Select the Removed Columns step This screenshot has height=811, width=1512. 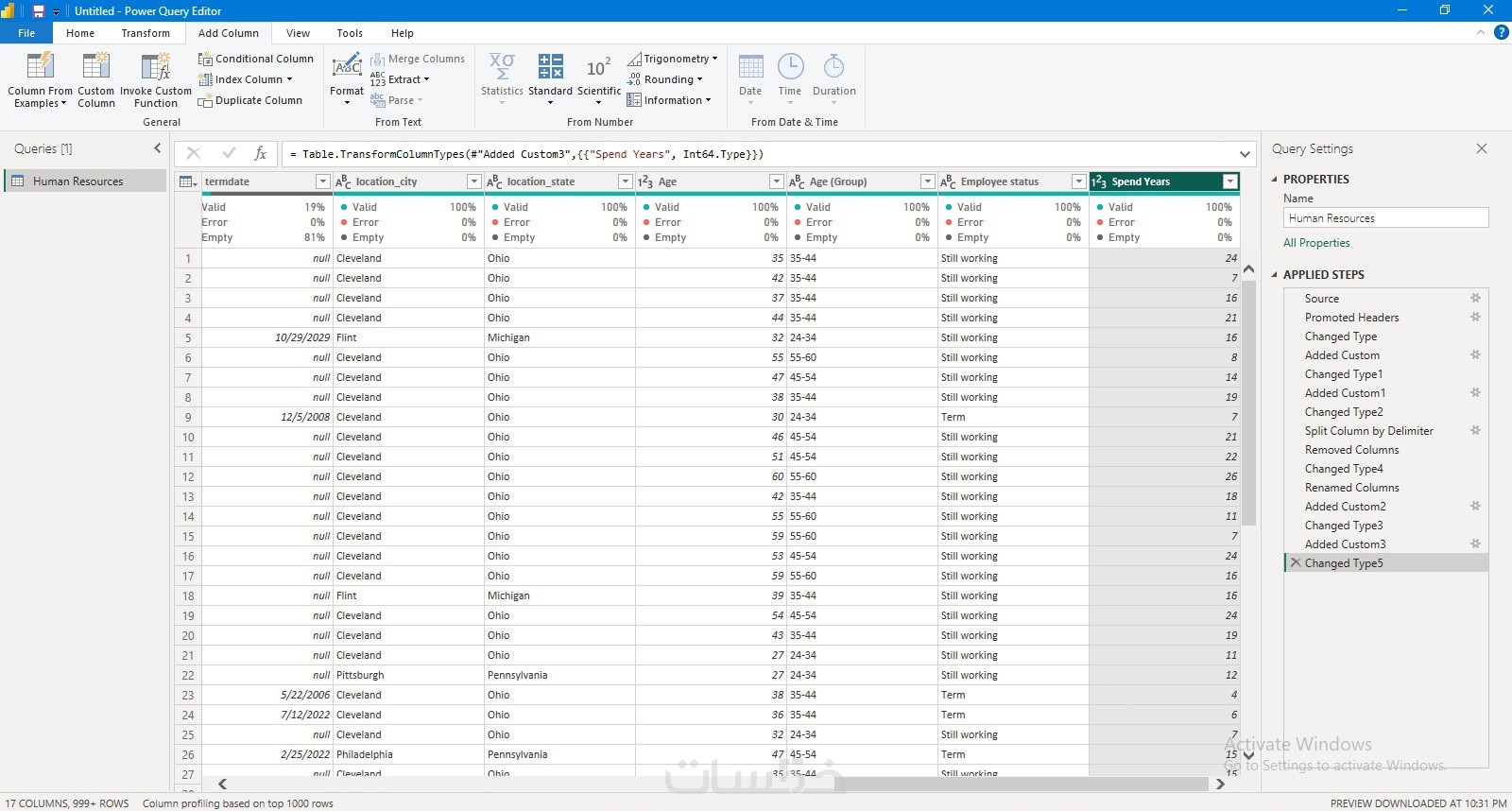[1351, 450]
